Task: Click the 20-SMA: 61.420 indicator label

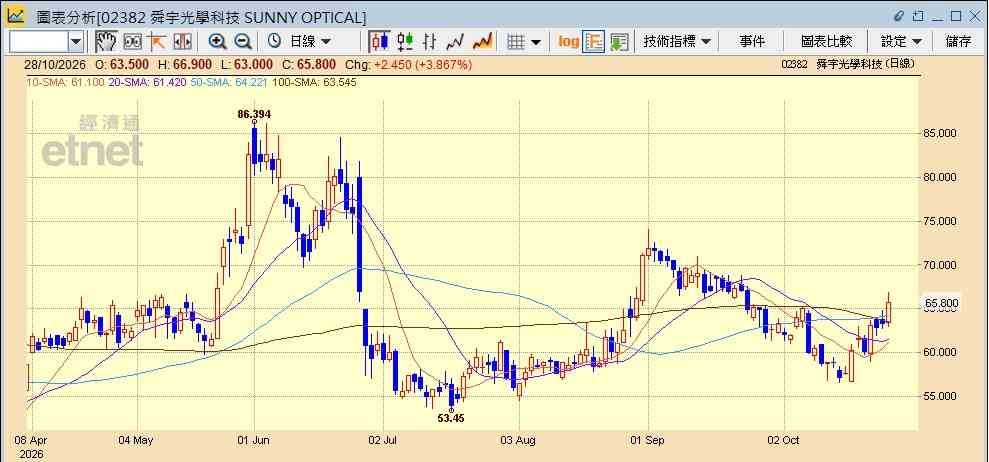Action: 146,82
